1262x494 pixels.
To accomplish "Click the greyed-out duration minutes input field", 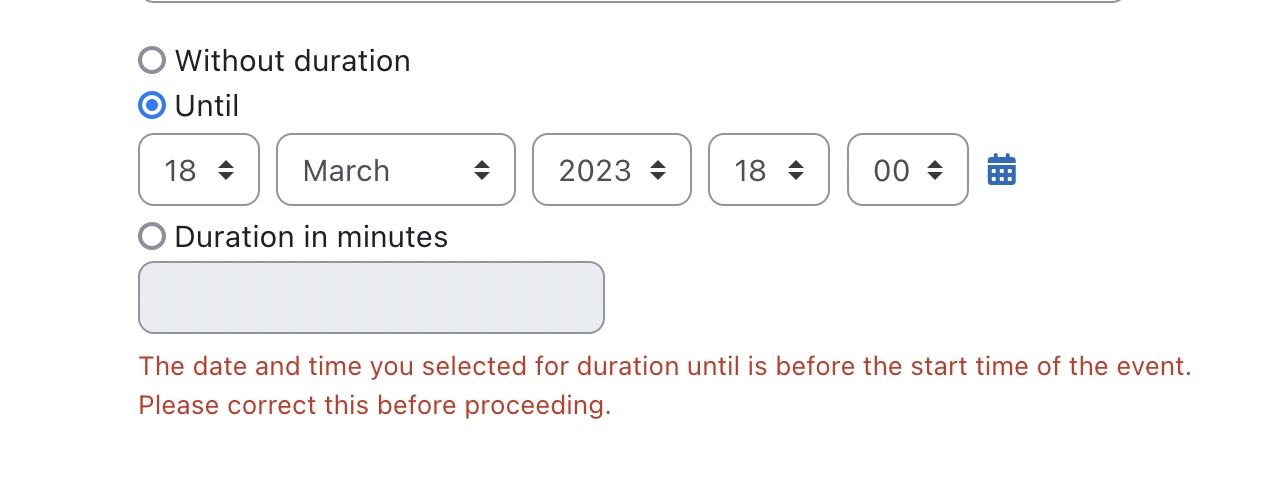I will (371, 297).
